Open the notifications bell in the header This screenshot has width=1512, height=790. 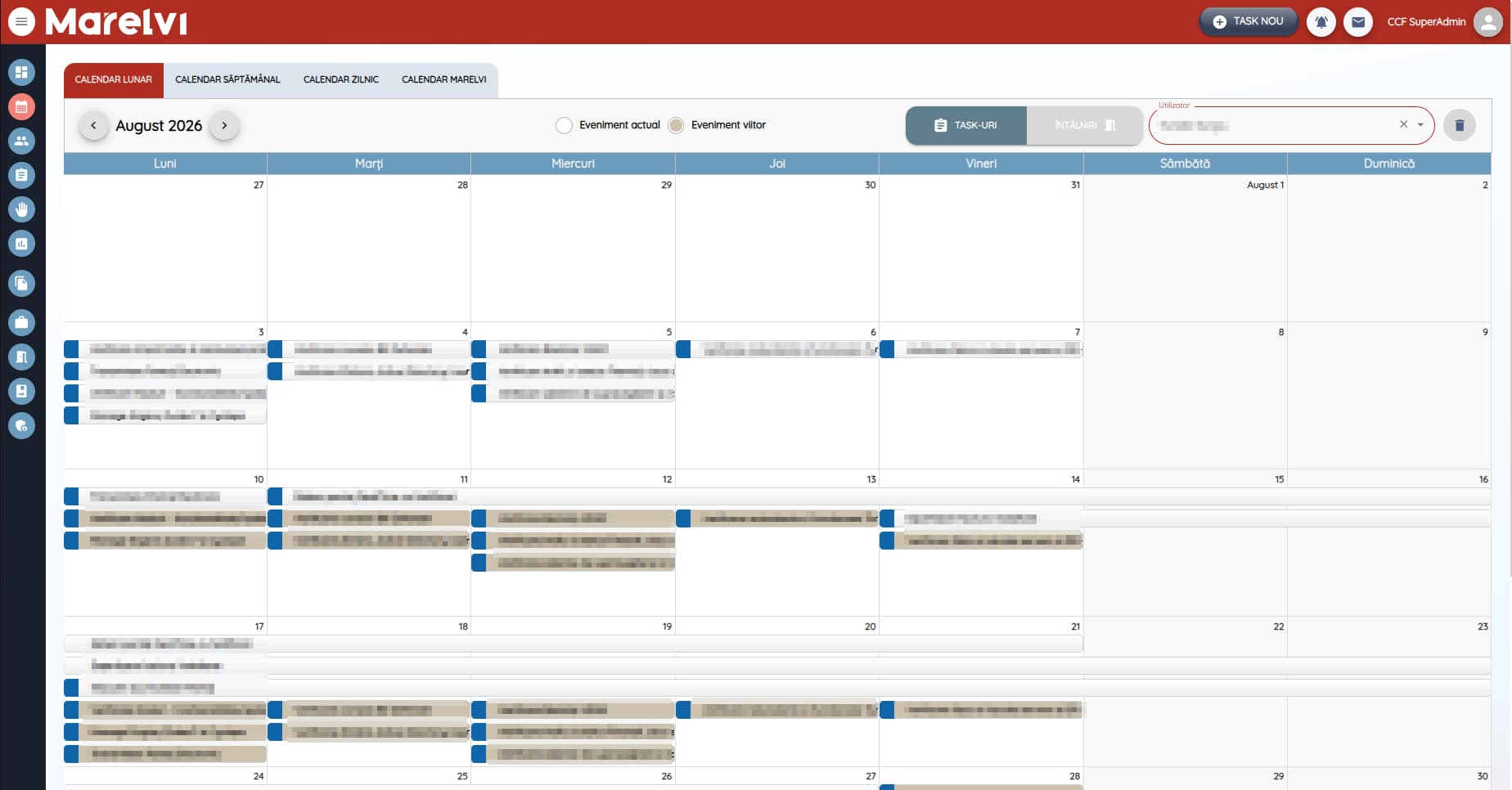(1321, 22)
